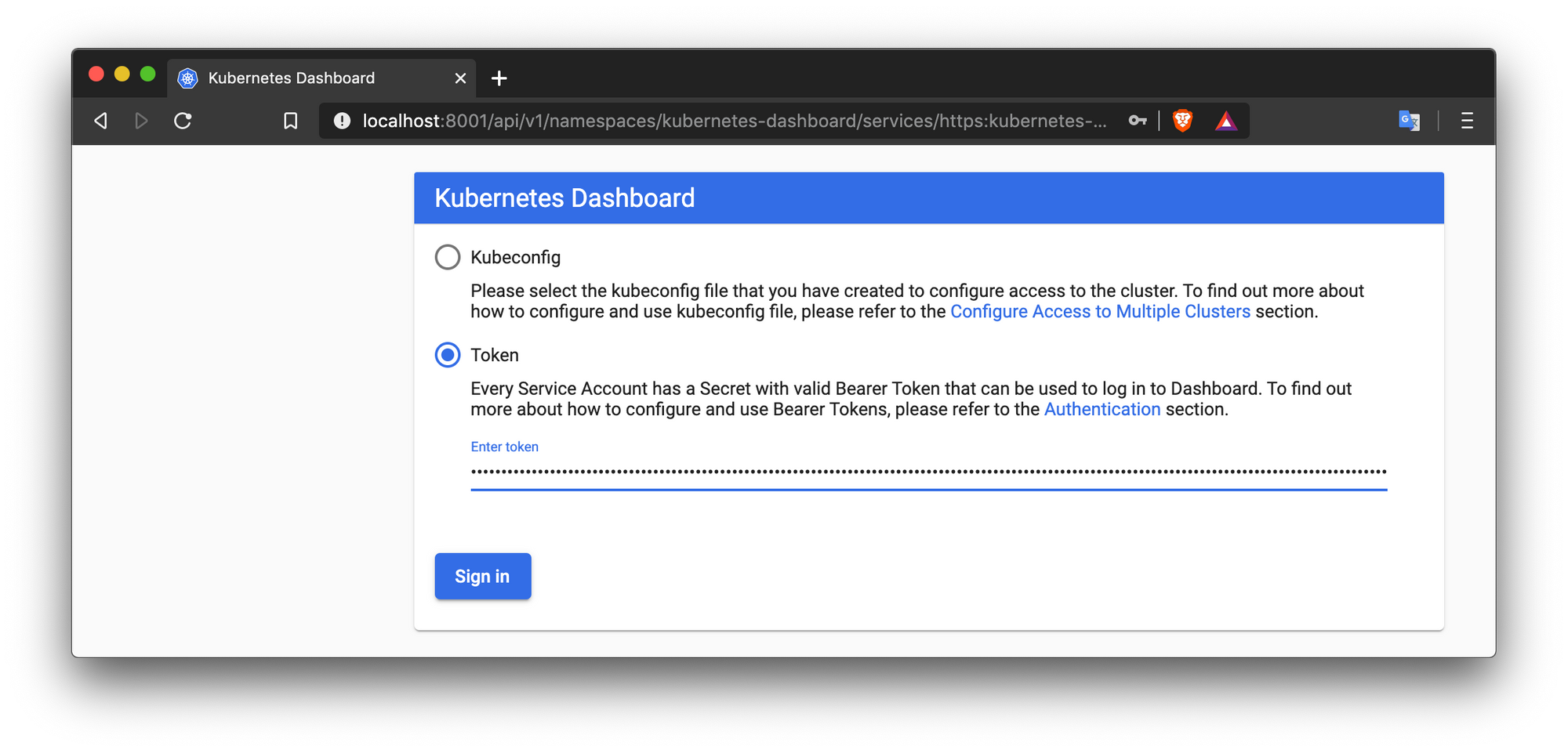Screen dimensions: 1568x753
Task: Click the Token label text
Action: 495,355
